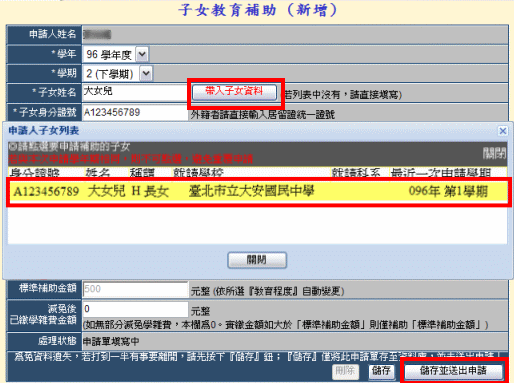Click the 就讀科系 column header
This screenshot has height=383, width=514.
point(356,172)
